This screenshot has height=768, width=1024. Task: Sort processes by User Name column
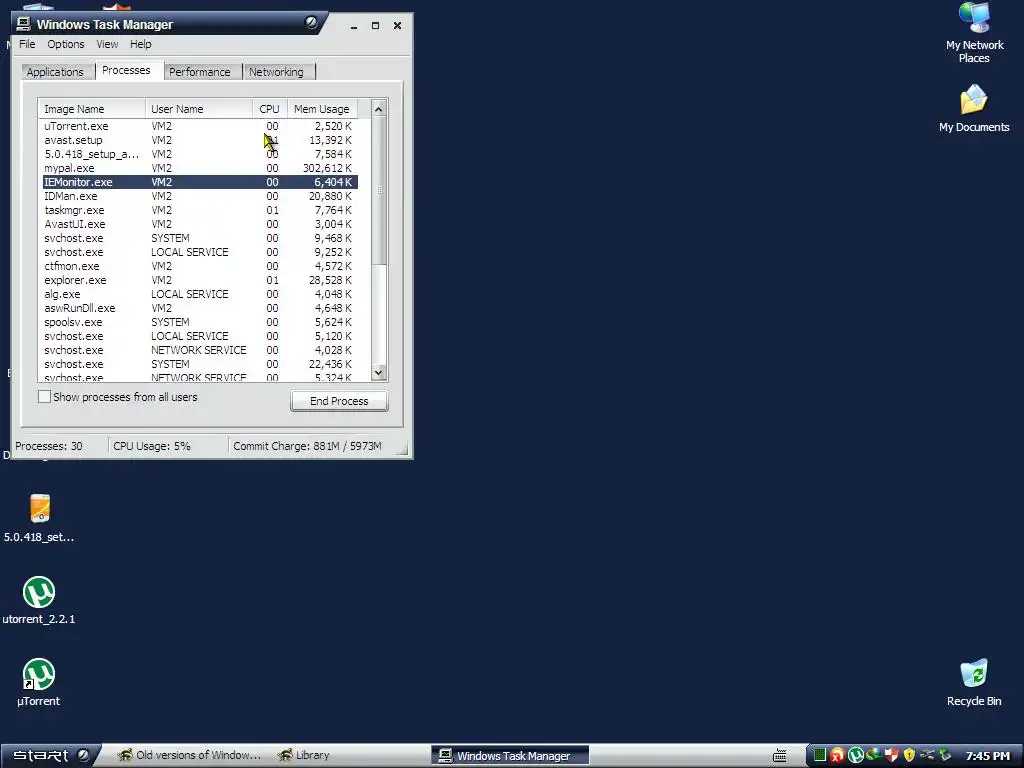tap(199, 109)
